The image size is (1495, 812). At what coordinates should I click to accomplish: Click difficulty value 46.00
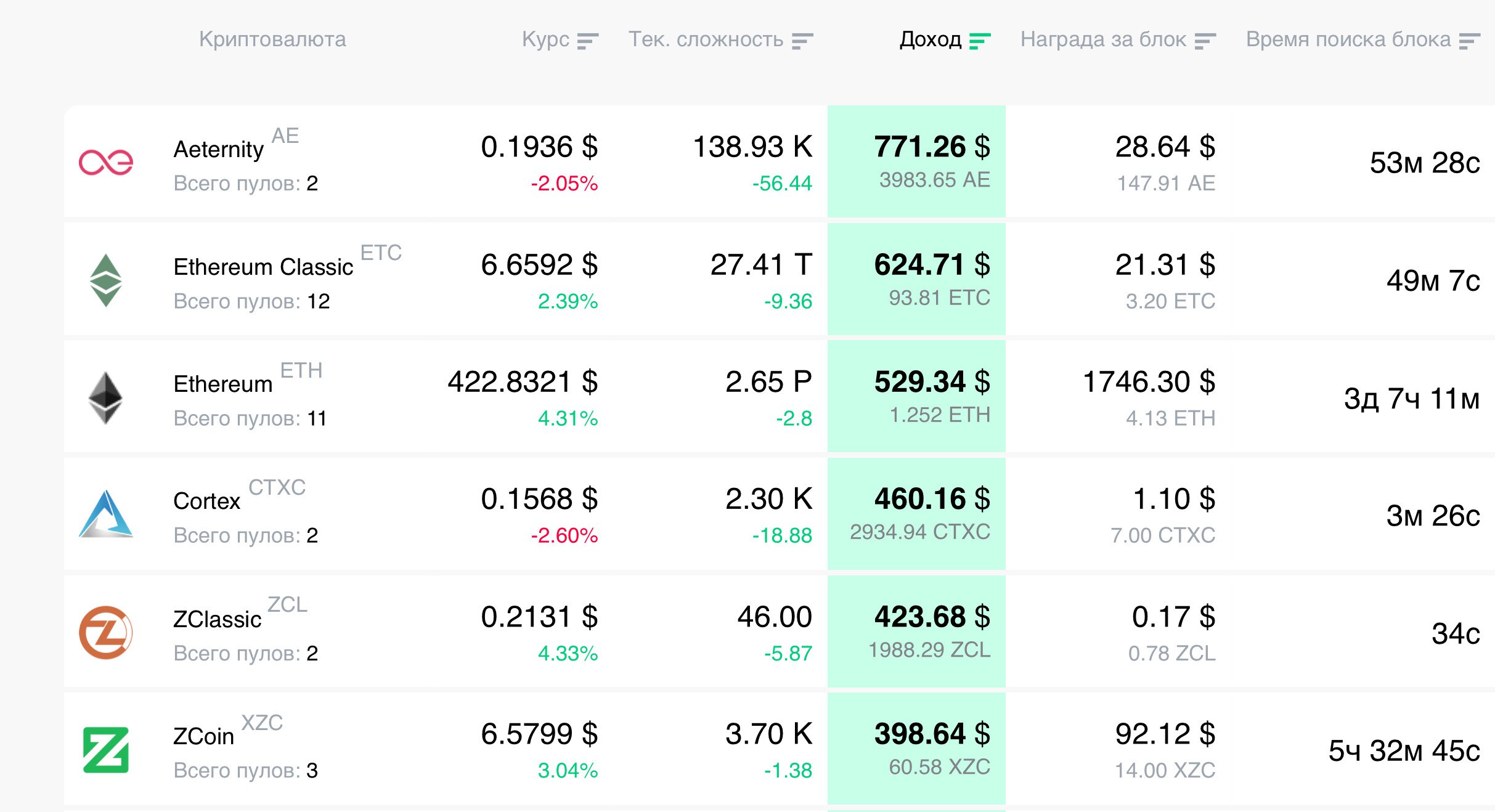coord(775,617)
